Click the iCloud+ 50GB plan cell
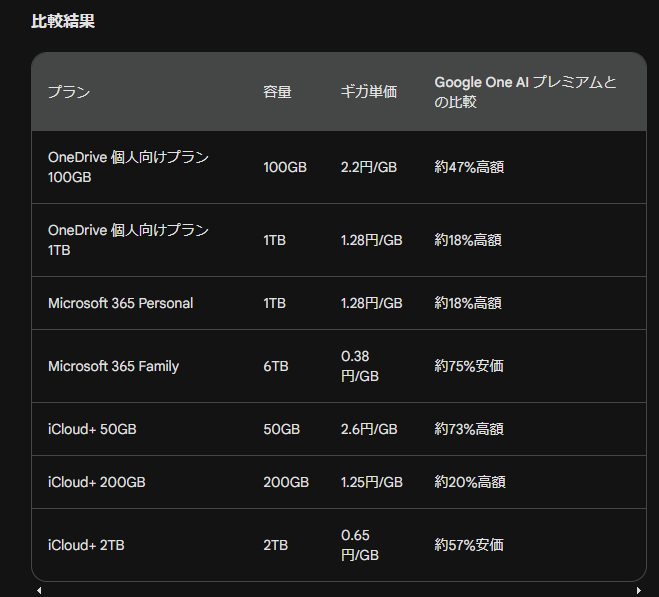The width and height of the screenshot is (659, 597). (92, 429)
